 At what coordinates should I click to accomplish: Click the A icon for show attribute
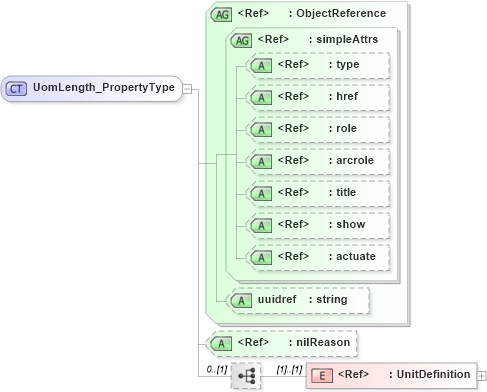261,225
